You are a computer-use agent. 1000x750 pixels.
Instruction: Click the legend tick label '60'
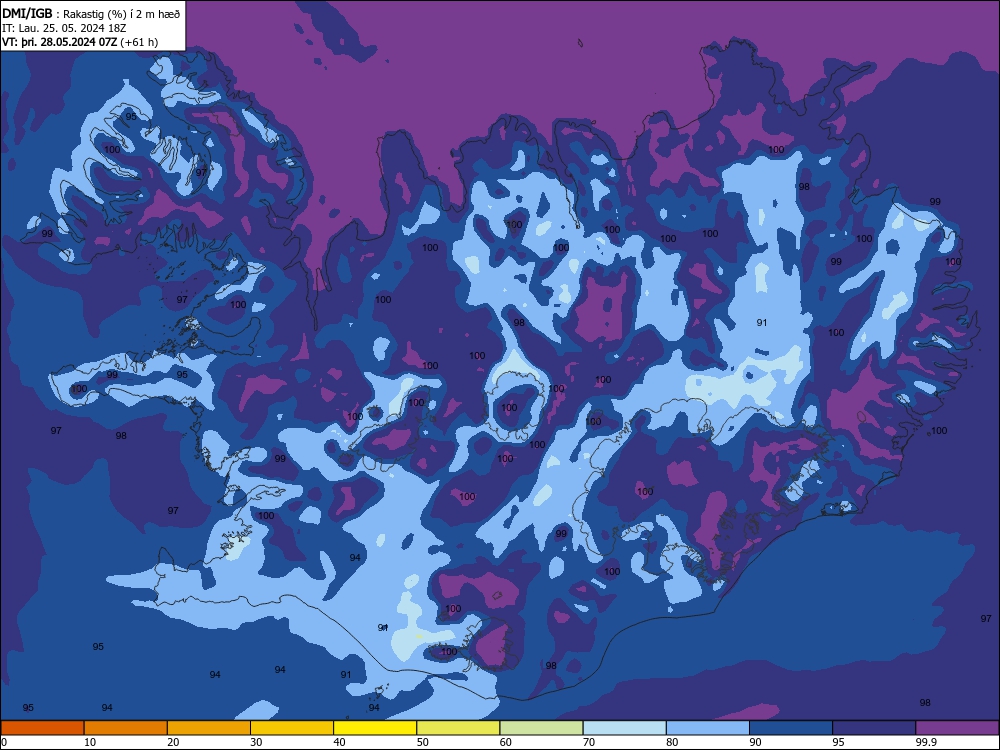(506, 742)
